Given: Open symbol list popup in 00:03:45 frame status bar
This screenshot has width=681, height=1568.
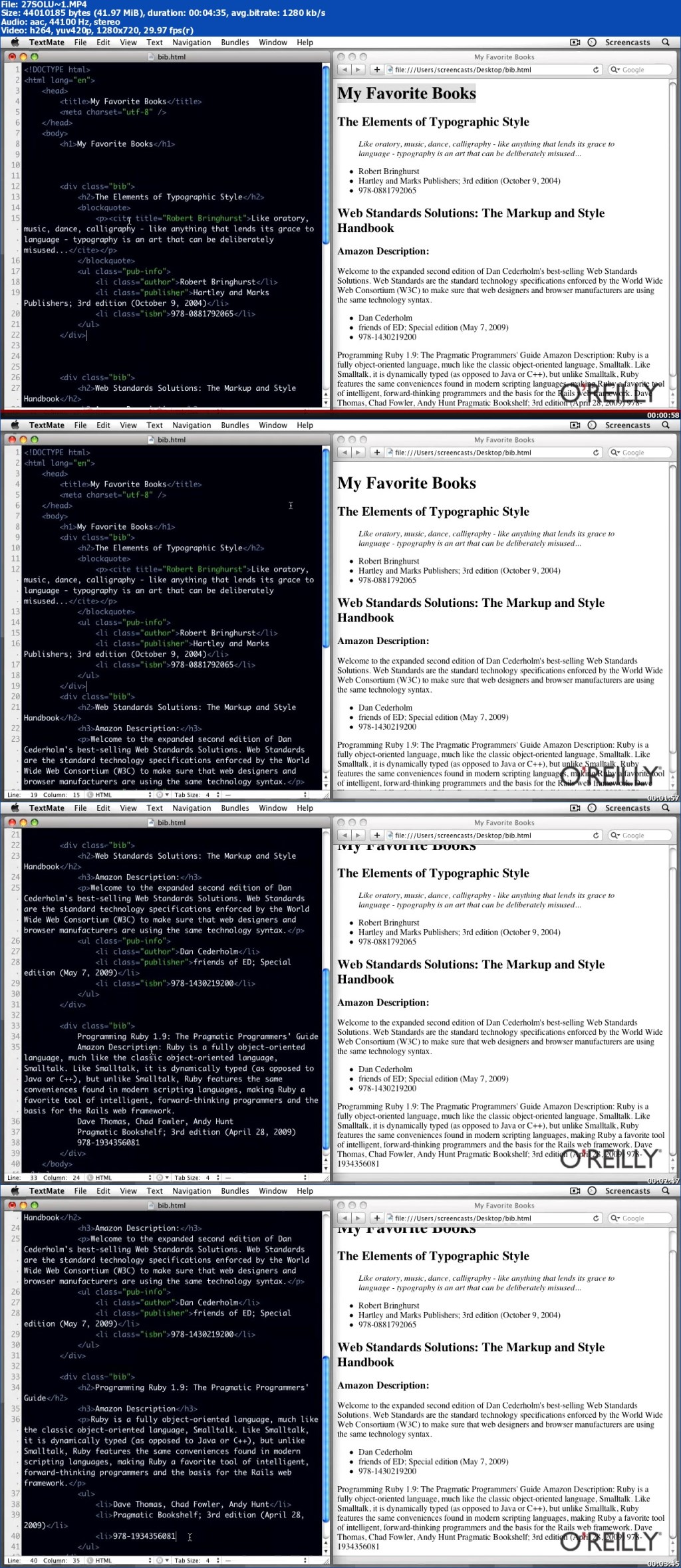Looking at the screenshot, I should tap(266, 1561).
